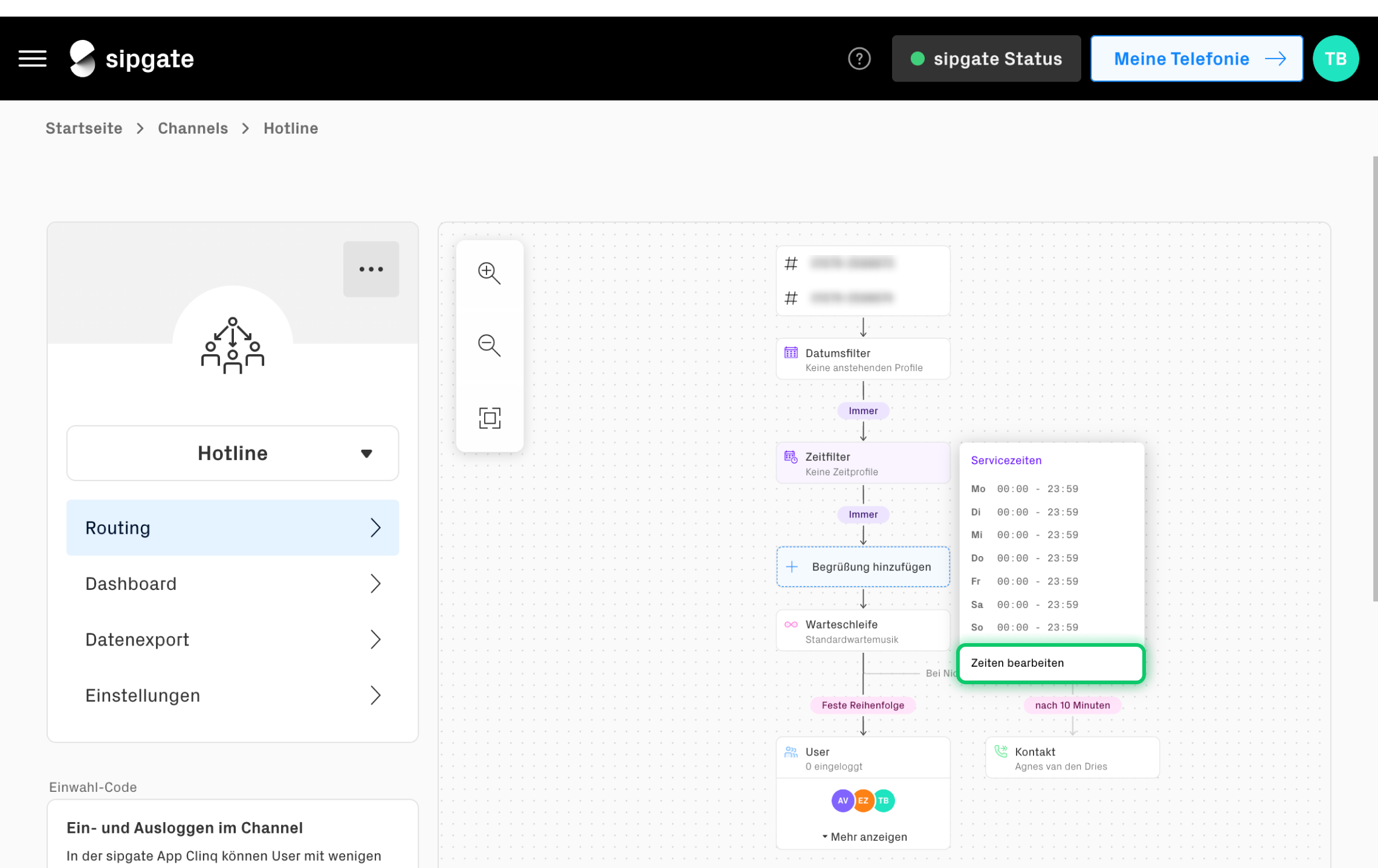The image size is (1378, 868).
Task: Open the Einstellungen menu item
Action: click(233, 695)
